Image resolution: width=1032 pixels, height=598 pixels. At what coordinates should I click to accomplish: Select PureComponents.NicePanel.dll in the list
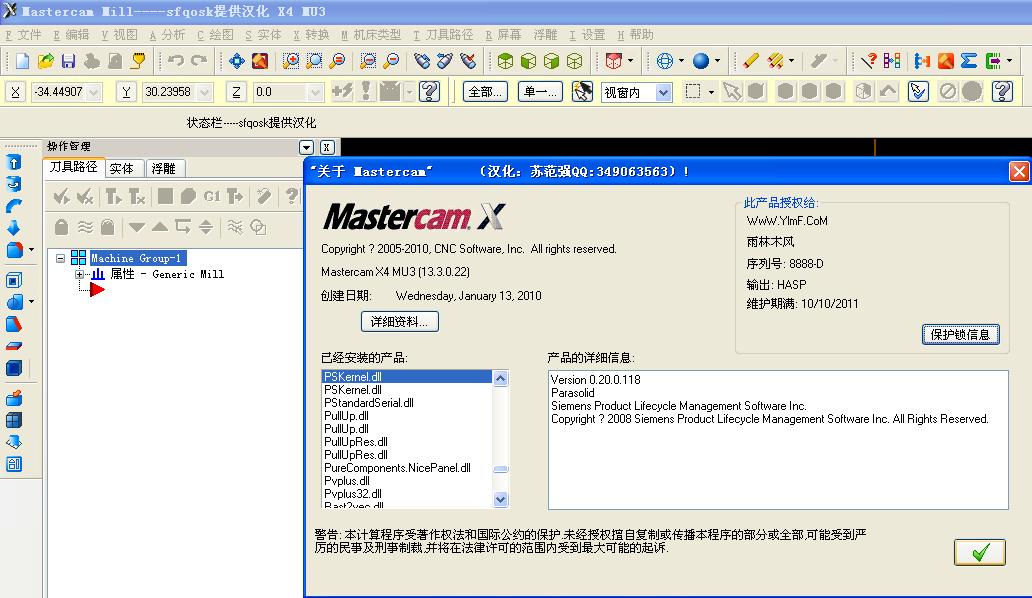[x=397, y=468]
